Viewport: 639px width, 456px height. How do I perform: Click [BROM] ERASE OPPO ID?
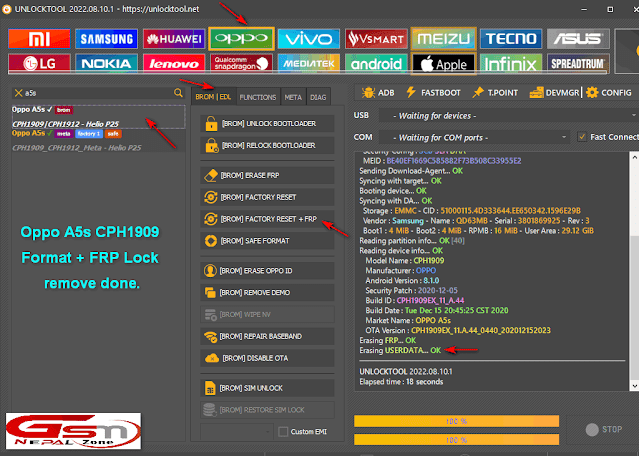pos(267,271)
